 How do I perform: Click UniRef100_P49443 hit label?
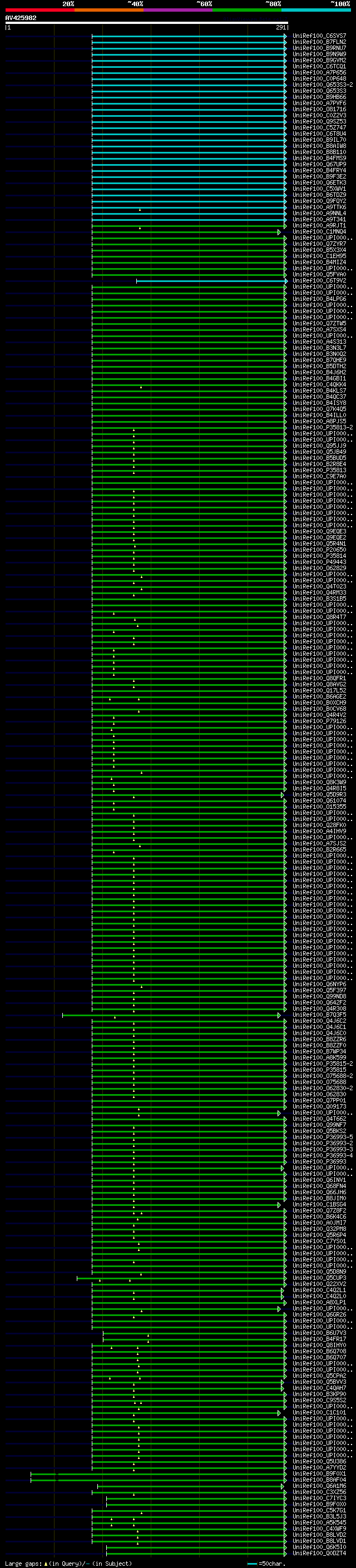(x=319, y=562)
